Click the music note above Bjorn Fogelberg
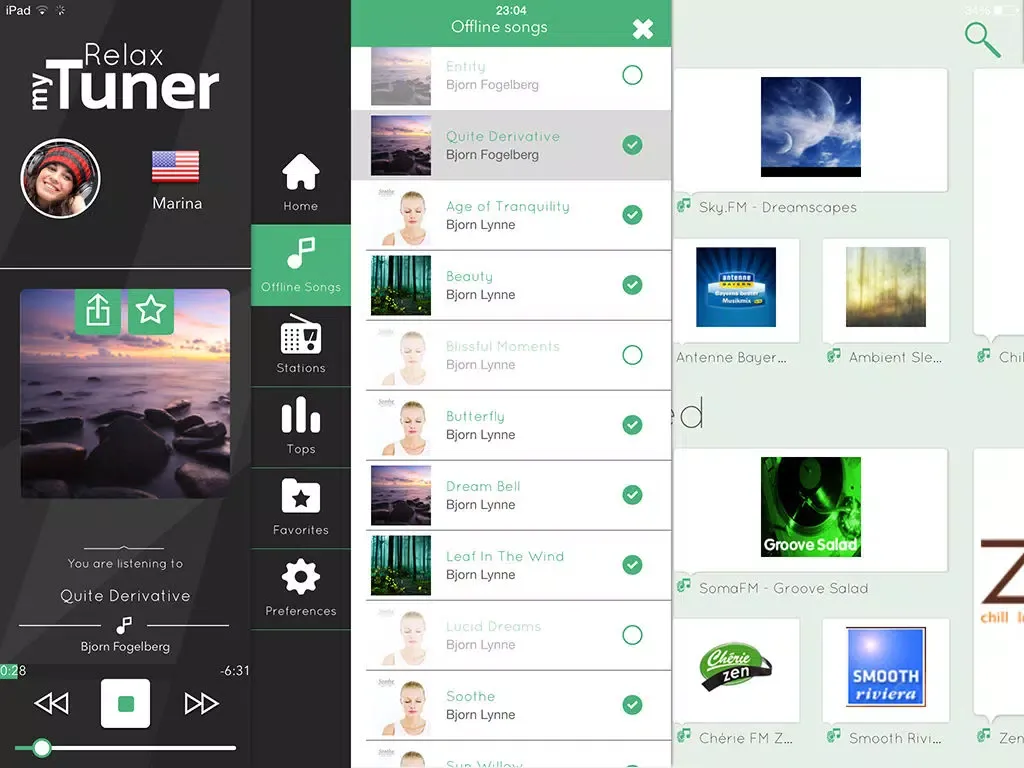The image size is (1024, 768). [x=123, y=626]
